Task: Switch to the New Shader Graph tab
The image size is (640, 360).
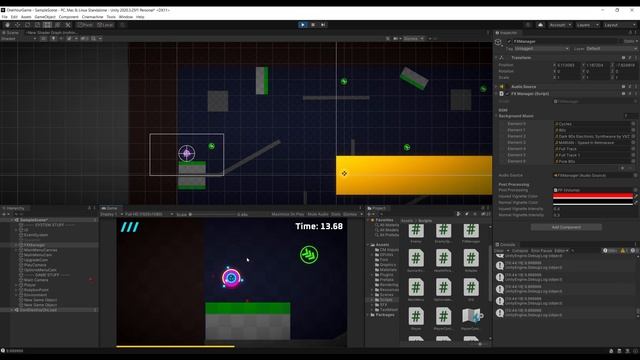Action: [50, 33]
